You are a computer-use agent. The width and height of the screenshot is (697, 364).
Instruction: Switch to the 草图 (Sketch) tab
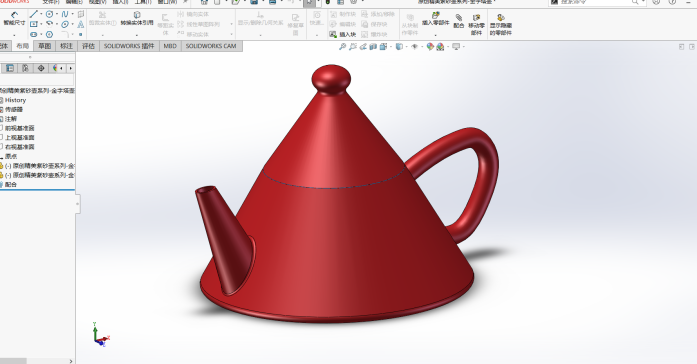[44, 46]
